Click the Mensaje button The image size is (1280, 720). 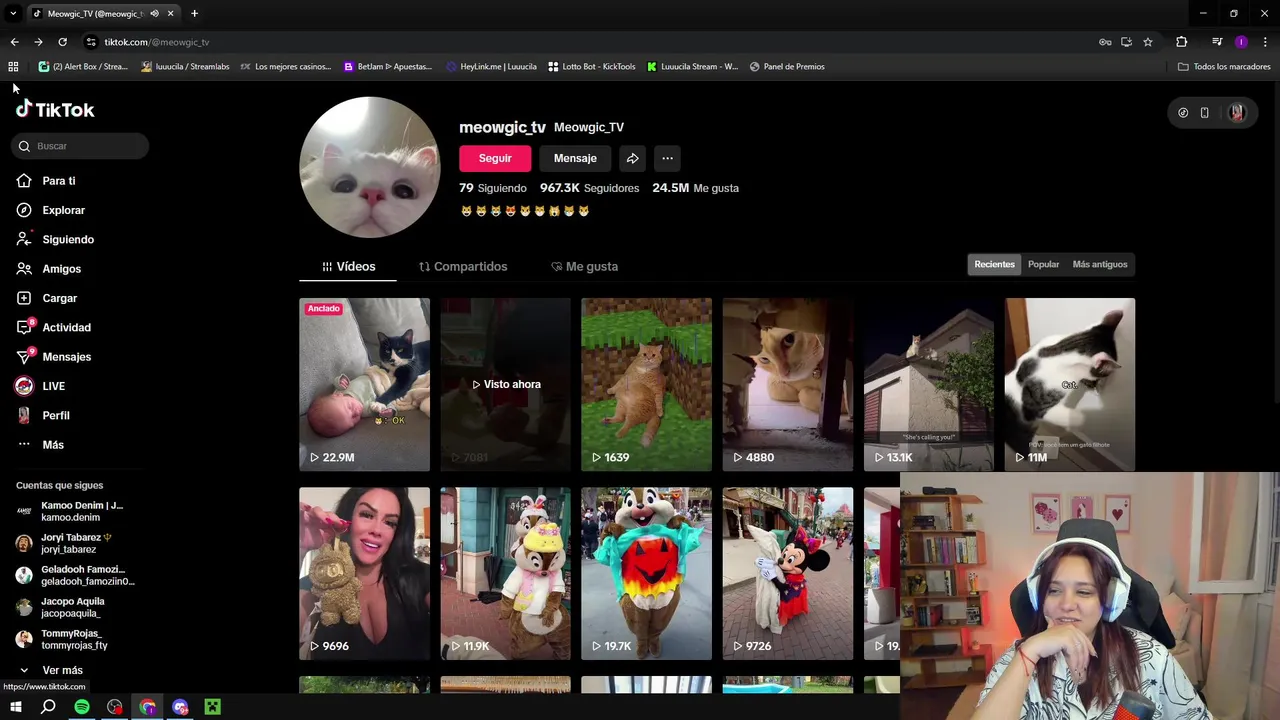[x=575, y=158]
